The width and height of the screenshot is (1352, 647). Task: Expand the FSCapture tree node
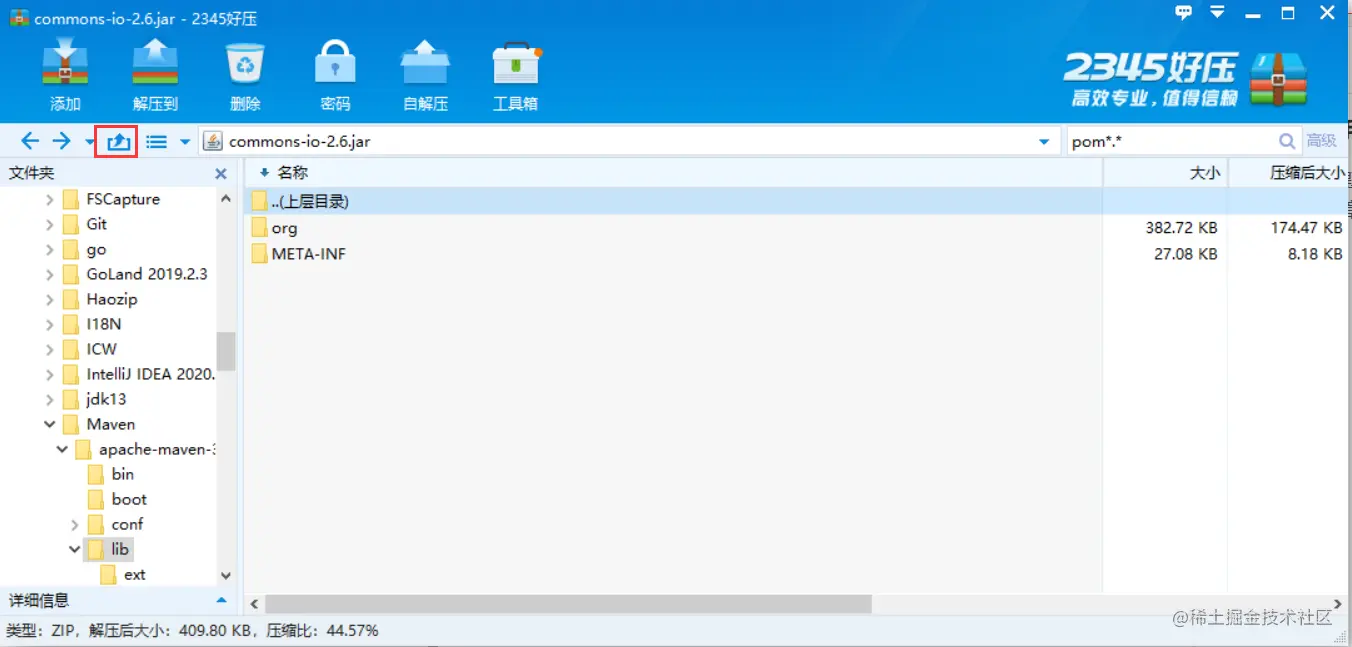pyautogui.click(x=50, y=199)
